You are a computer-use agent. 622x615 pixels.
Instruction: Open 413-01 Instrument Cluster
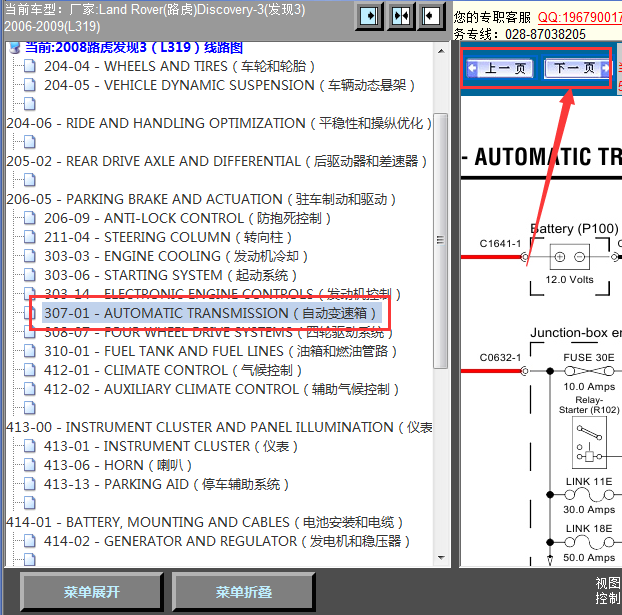click(171, 446)
